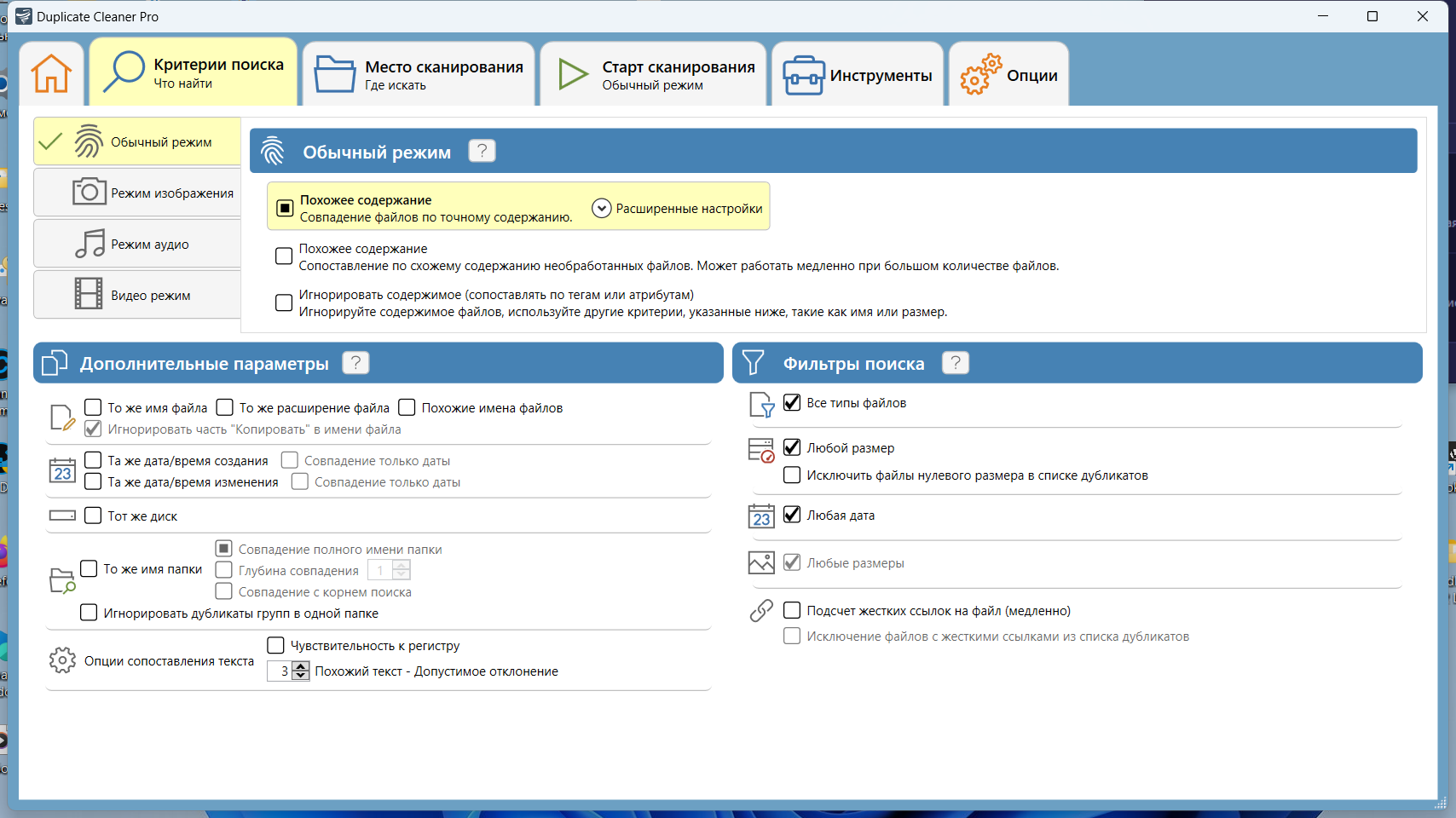
Task: Click the calendar icon beside date options
Action: pyautogui.click(x=63, y=471)
